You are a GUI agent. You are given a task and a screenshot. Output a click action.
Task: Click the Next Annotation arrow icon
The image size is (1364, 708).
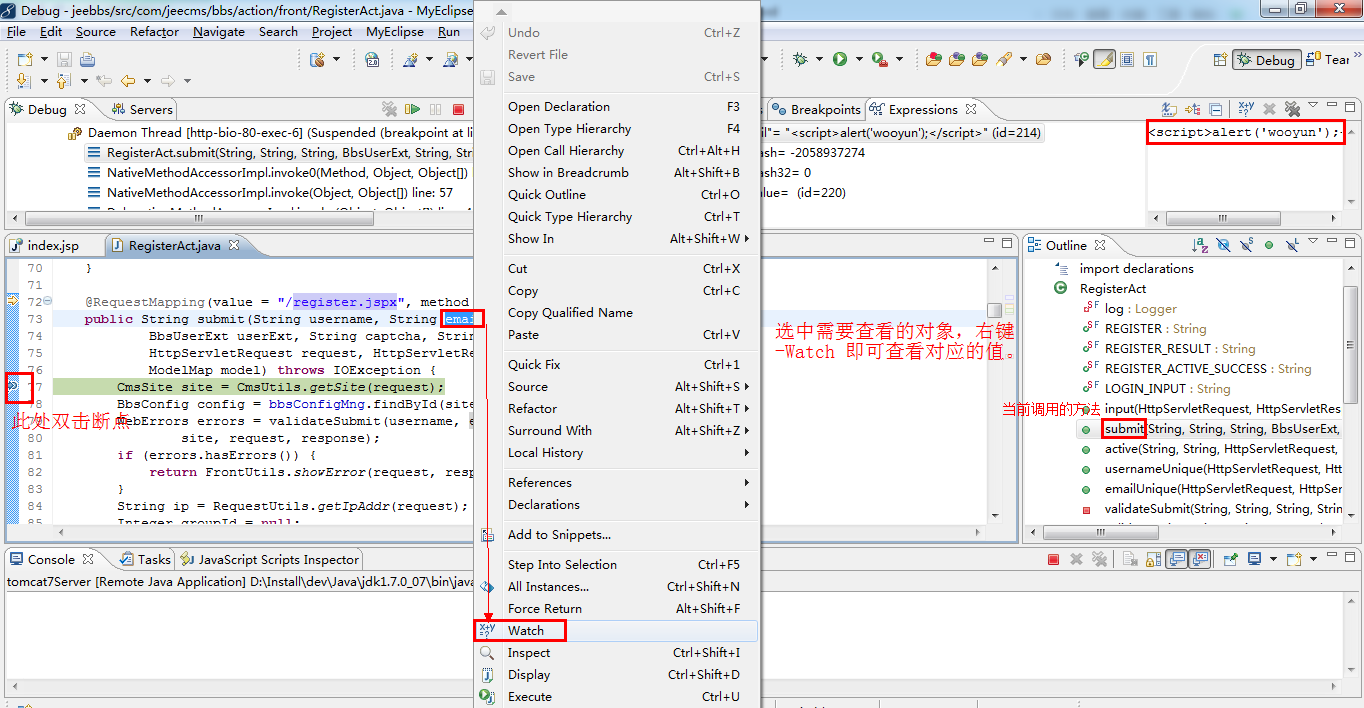click(x=23, y=81)
